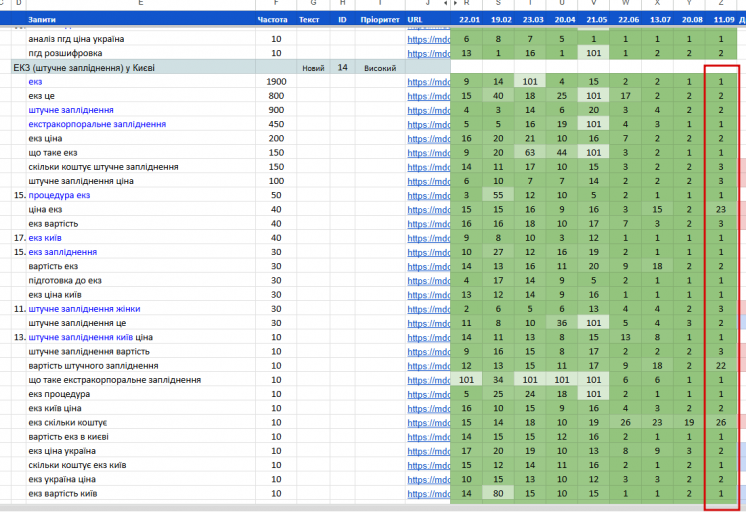Select 22.01 value 101 in що таке екстракорпоральне row

click(x=466, y=380)
